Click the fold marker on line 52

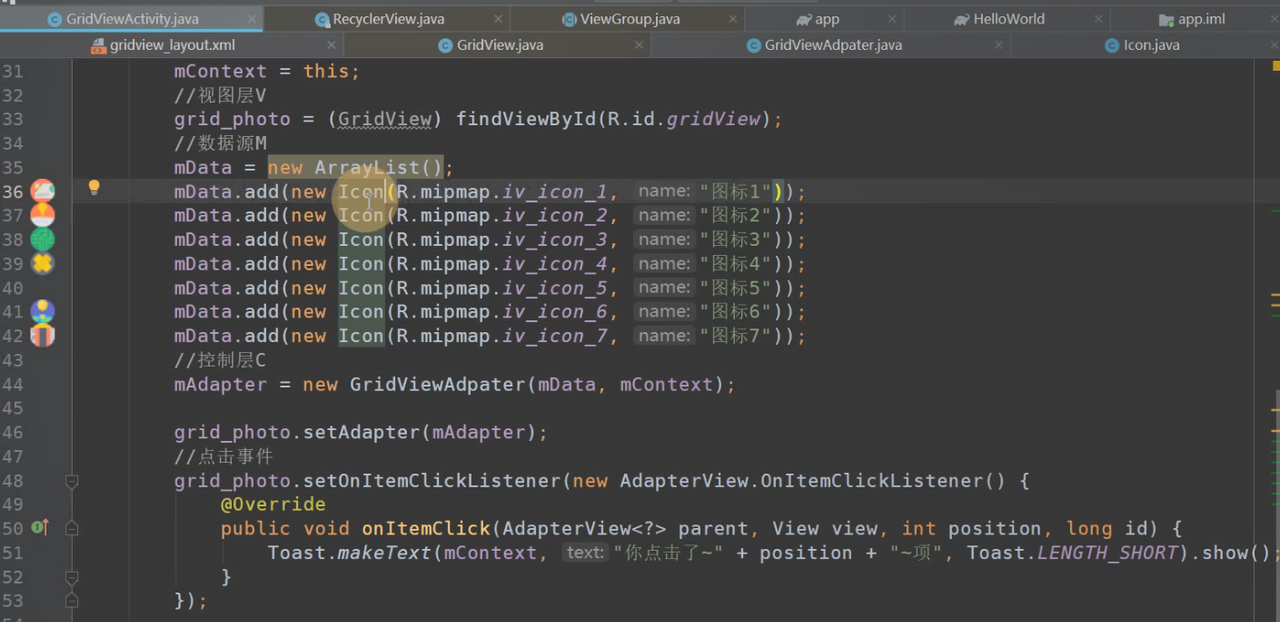pos(72,577)
